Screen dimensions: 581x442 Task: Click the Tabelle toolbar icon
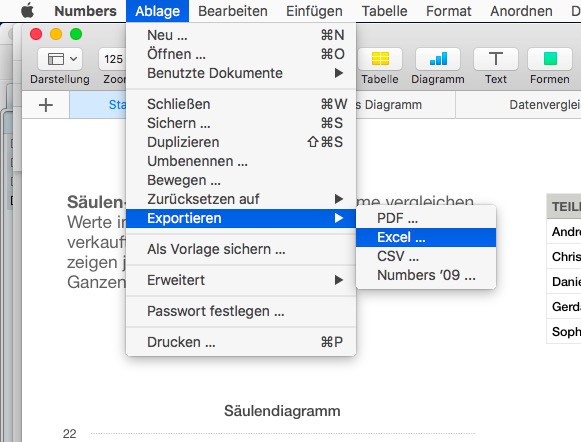click(380, 59)
